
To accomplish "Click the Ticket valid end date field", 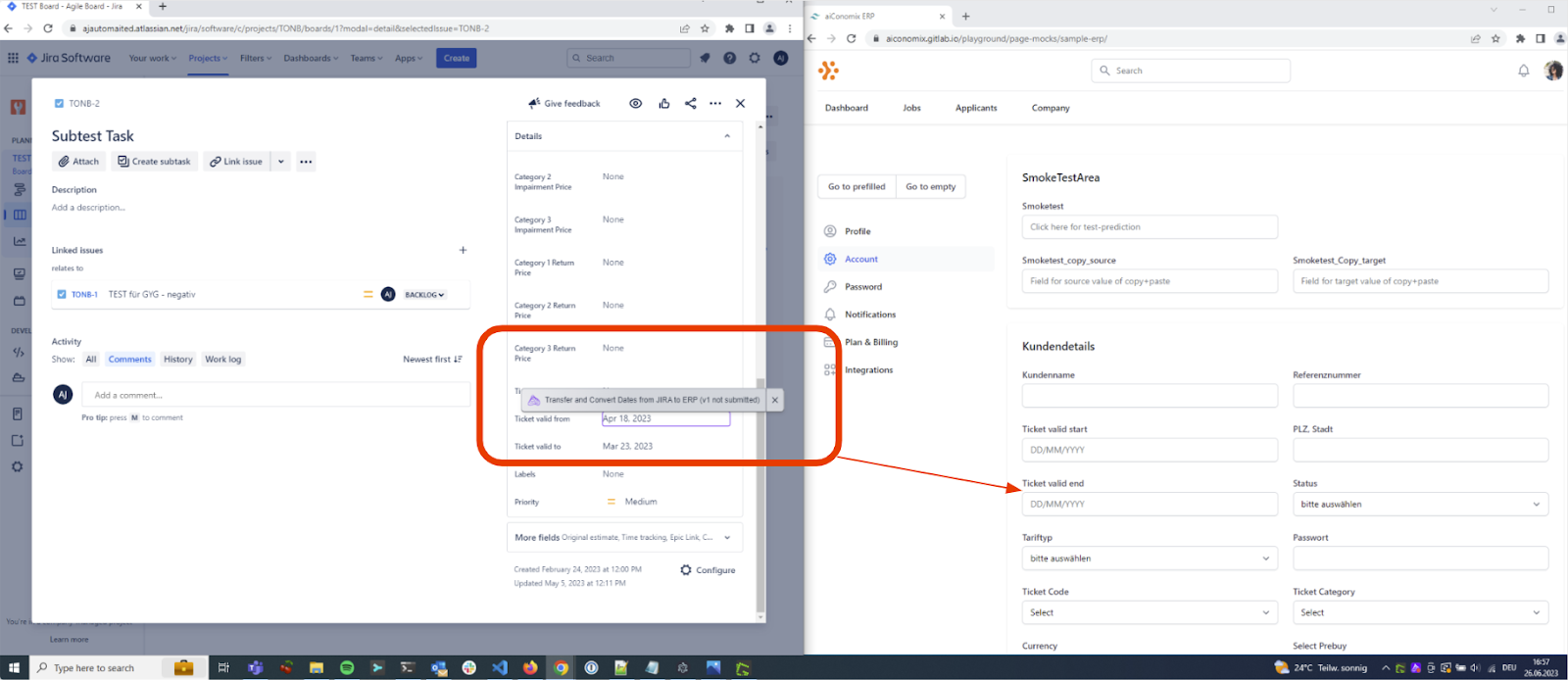I will pos(1150,505).
